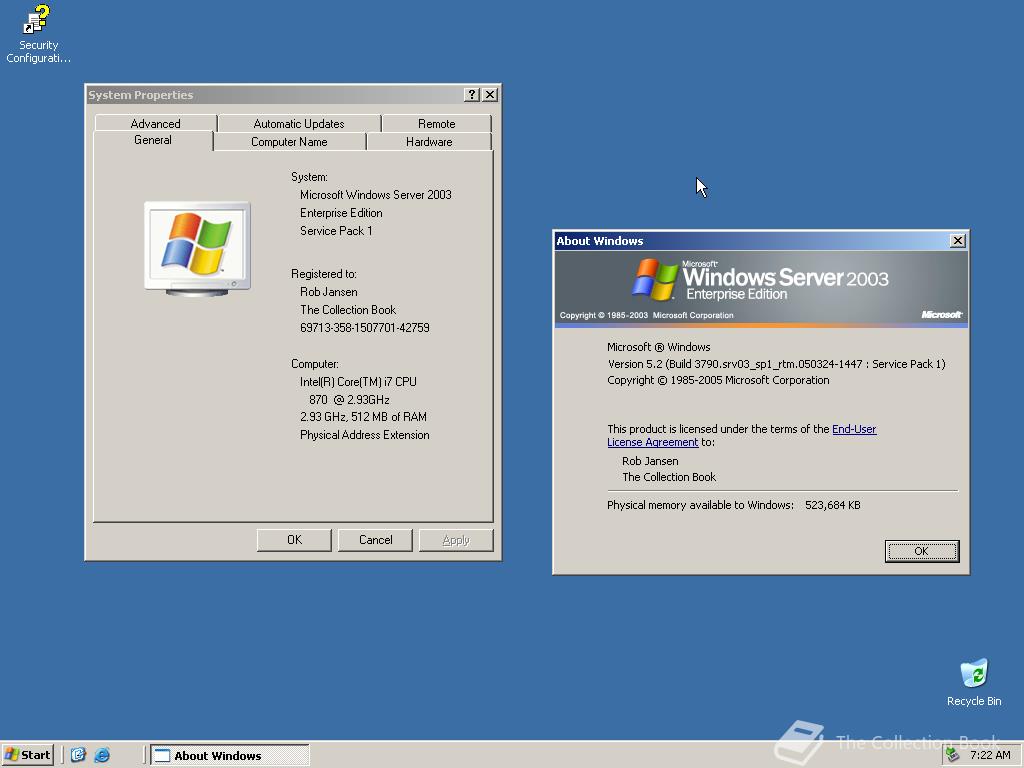Click the physical memory value 523,684 KB

tap(833, 505)
